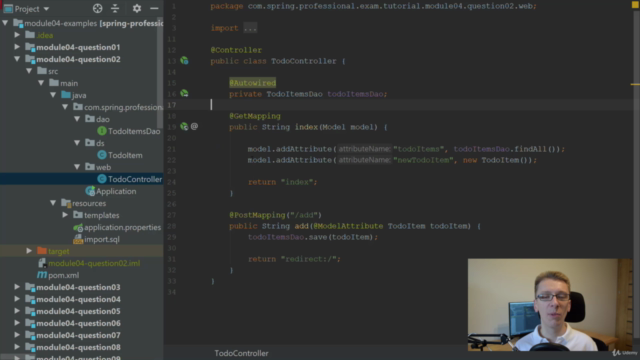Collapse module04-question02 module
640x360 pixels.
coord(17,59)
